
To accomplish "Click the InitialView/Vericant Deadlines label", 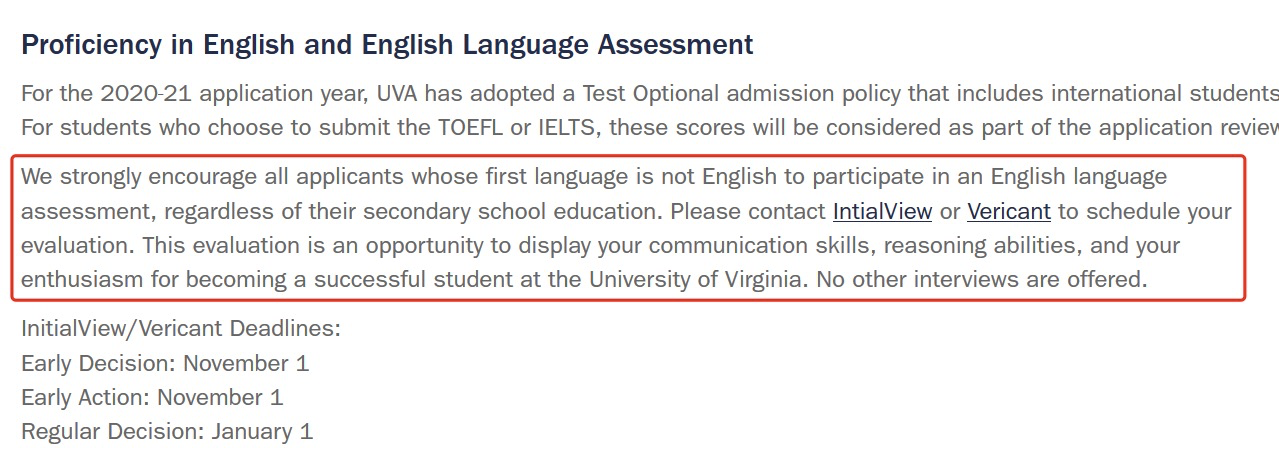I will click(x=181, y=329).
